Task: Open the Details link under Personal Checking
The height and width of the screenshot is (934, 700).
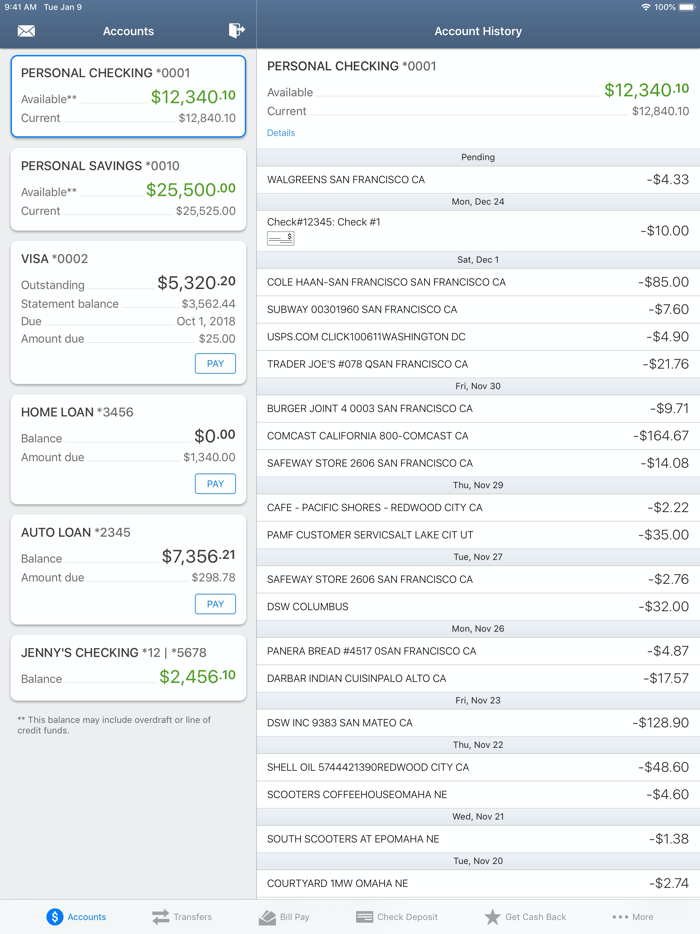Action: coord(281,132)
